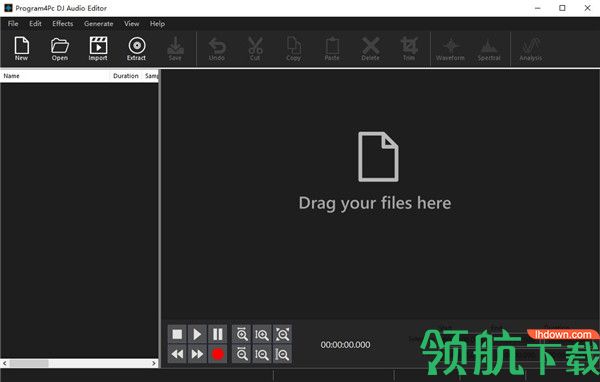Image resolution: width=600 pixels, height=382 pixels.
Task: Click the Copy toolbar icon
Action: pyautogui.click(x=293, y=48)
